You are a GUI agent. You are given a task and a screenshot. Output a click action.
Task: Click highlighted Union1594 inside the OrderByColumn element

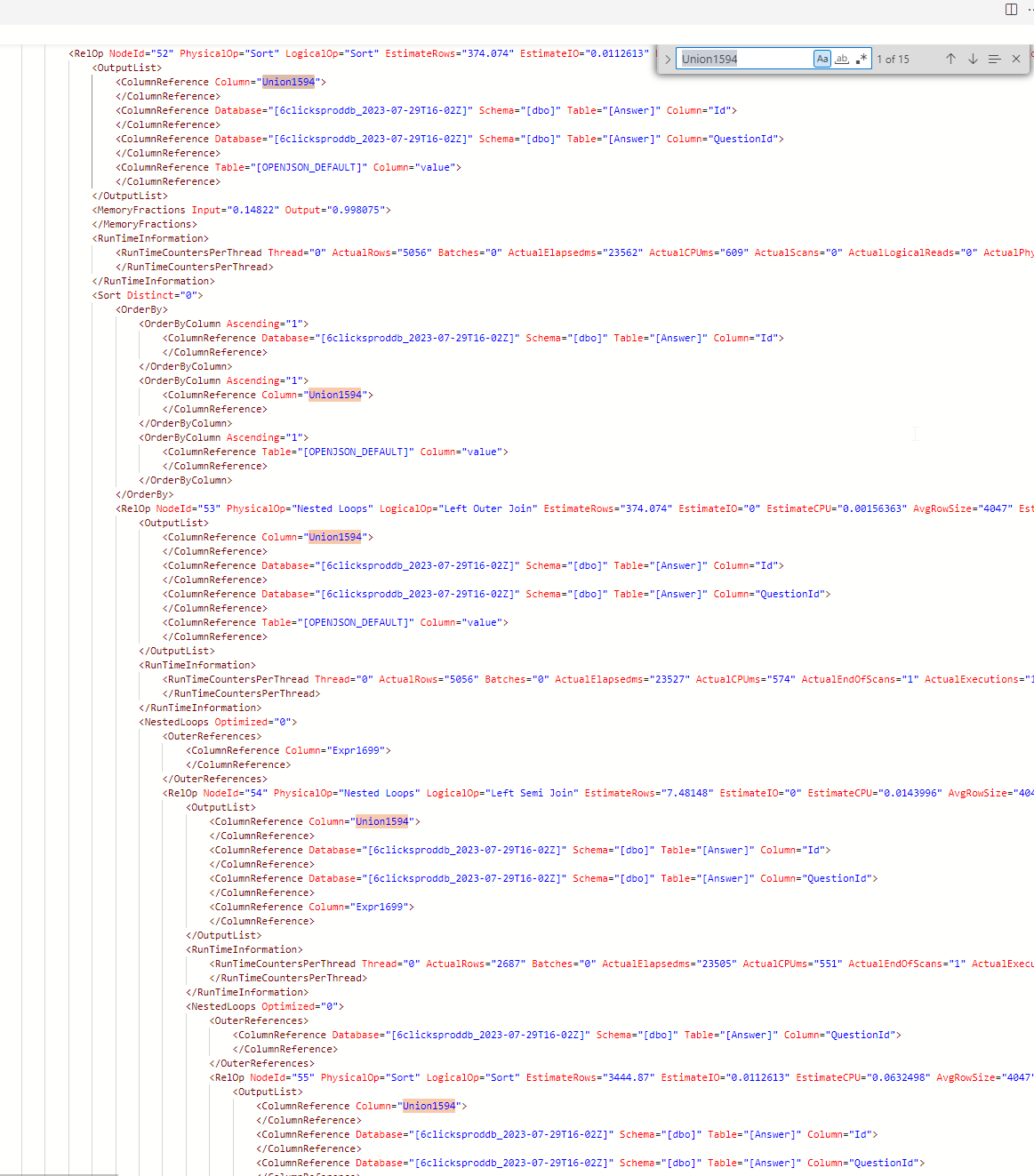click(x=335, y=394)
